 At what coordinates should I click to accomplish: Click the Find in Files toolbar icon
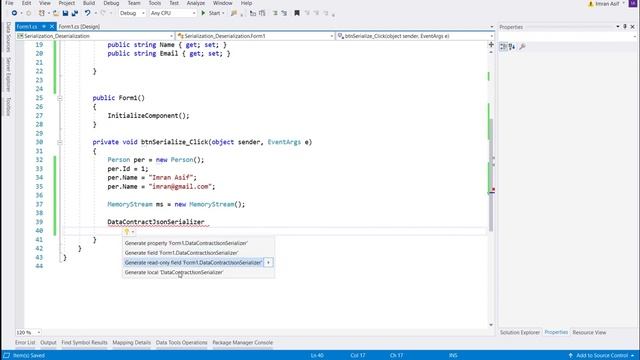[x=234, y=13]
